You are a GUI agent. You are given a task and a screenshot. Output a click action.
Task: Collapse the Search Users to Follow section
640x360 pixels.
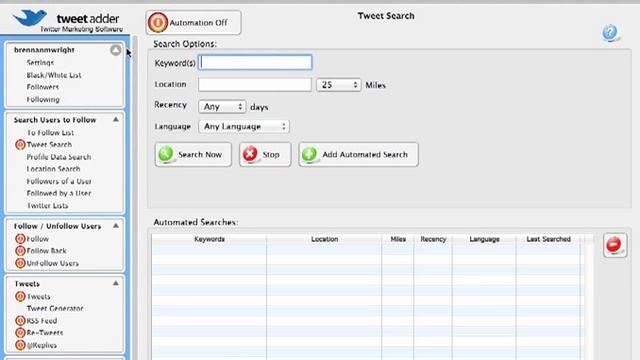pos(116,119)
